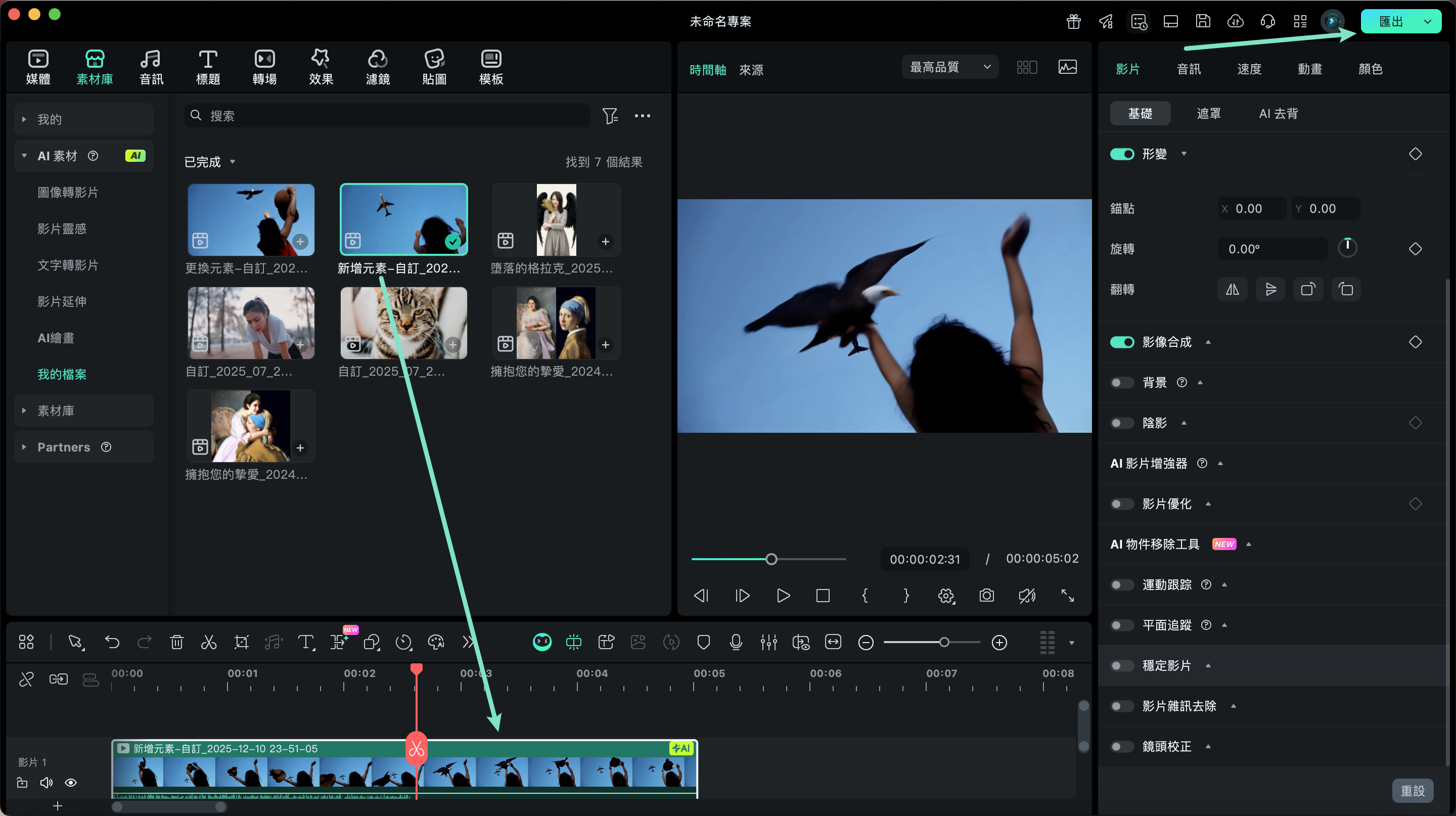Click the 匯出 export button
The height and width of the screenshot is (816, 1456).
(x=1391, y=21)
